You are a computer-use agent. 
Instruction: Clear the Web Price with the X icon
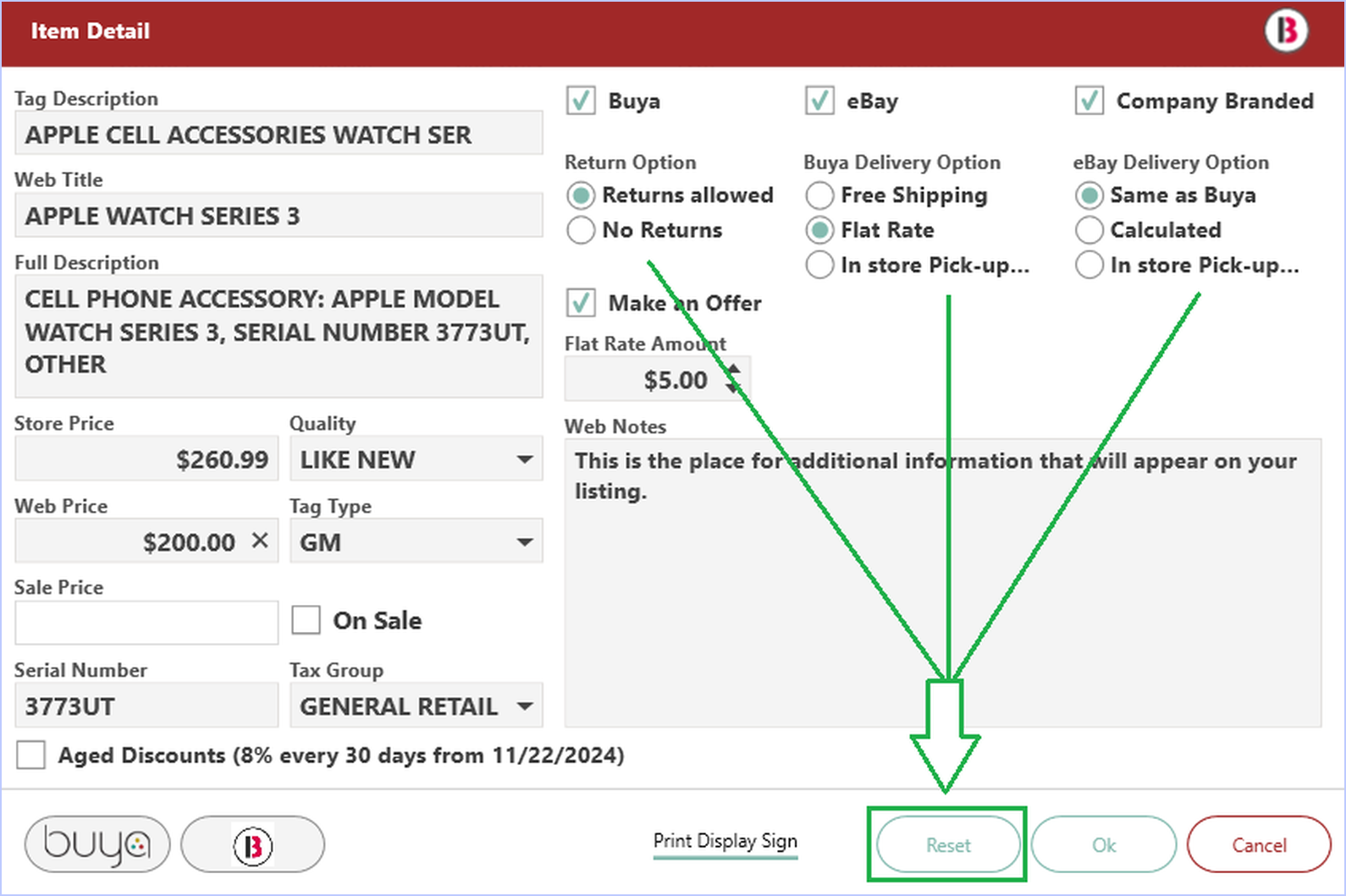click(260, 540)
